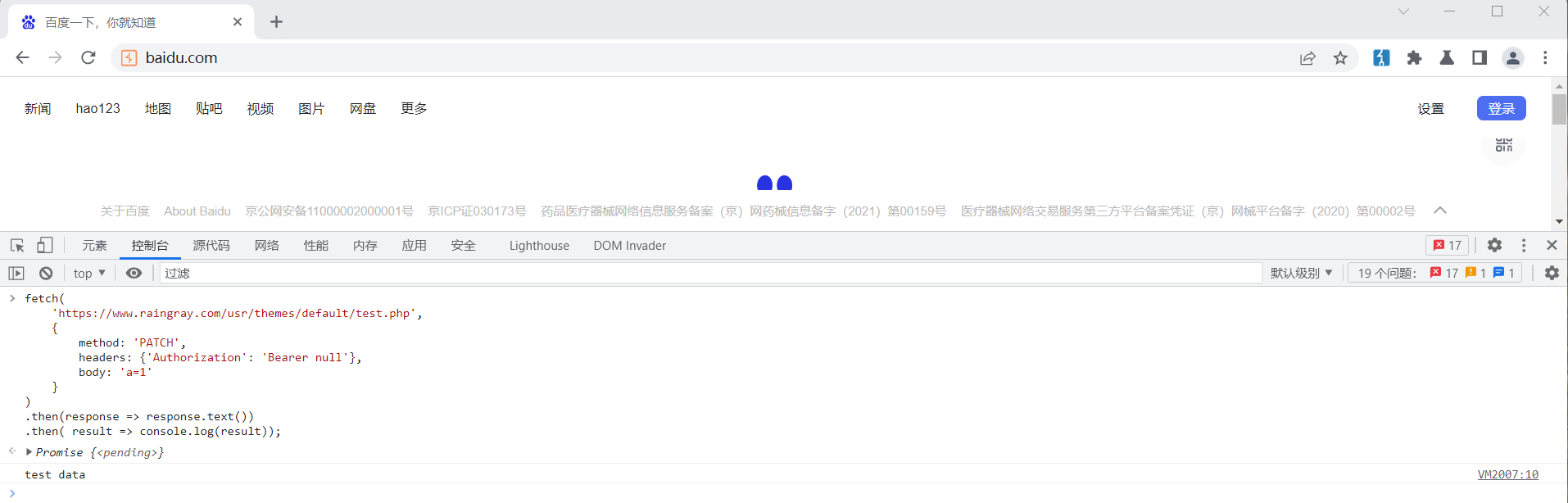Click the blue 登录 login button
1568x503 pixels.
(1502, 108)
